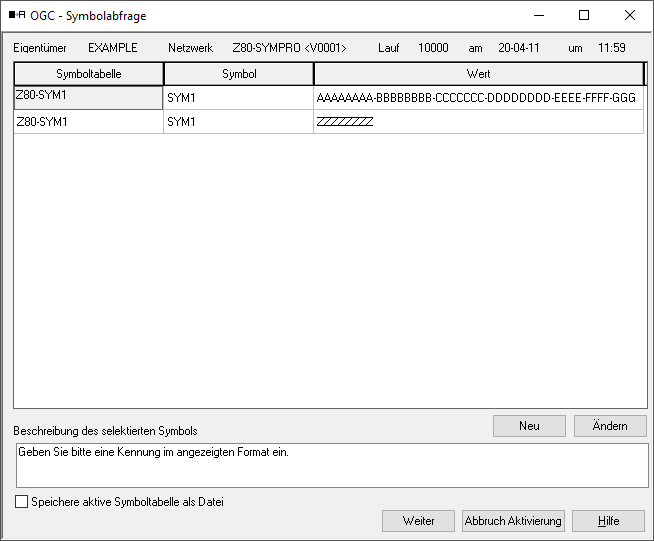Click the AAAAAAAA-BBBBBBBB value cell
654x541 pixels.
click(477, 98)
